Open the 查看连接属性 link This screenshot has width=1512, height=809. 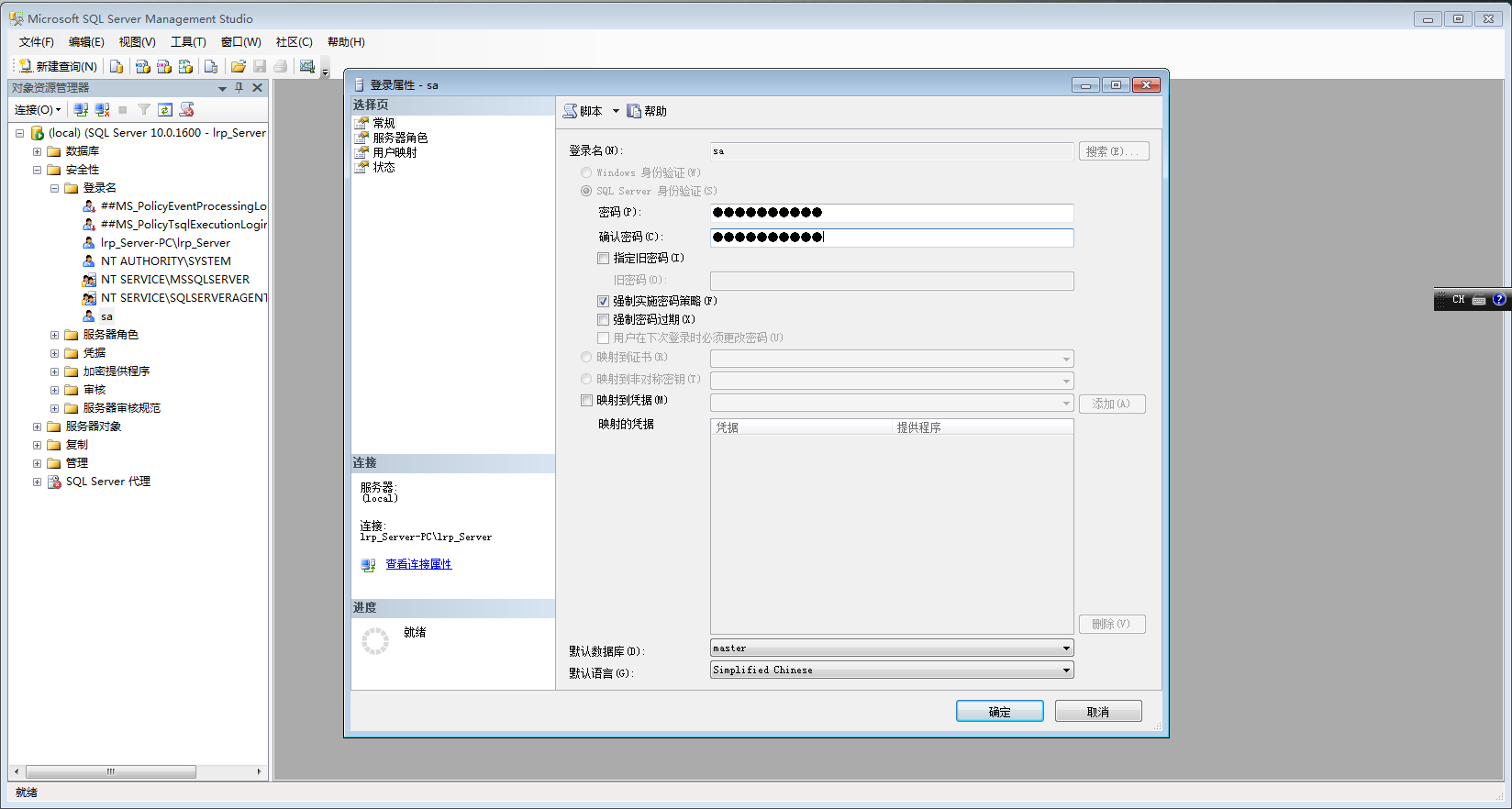point(418,564)
